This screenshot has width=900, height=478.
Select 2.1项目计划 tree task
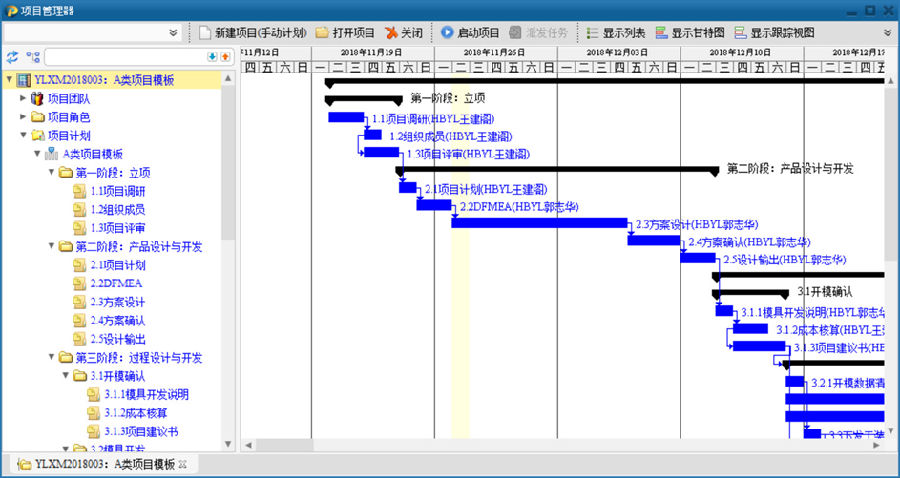(118, 265)
